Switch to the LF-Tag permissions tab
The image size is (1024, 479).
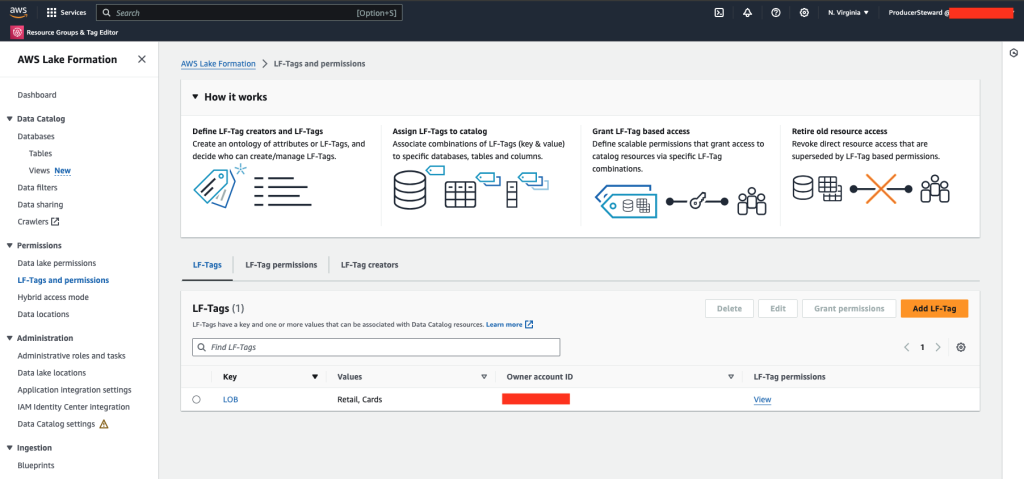tap(281, 265)
